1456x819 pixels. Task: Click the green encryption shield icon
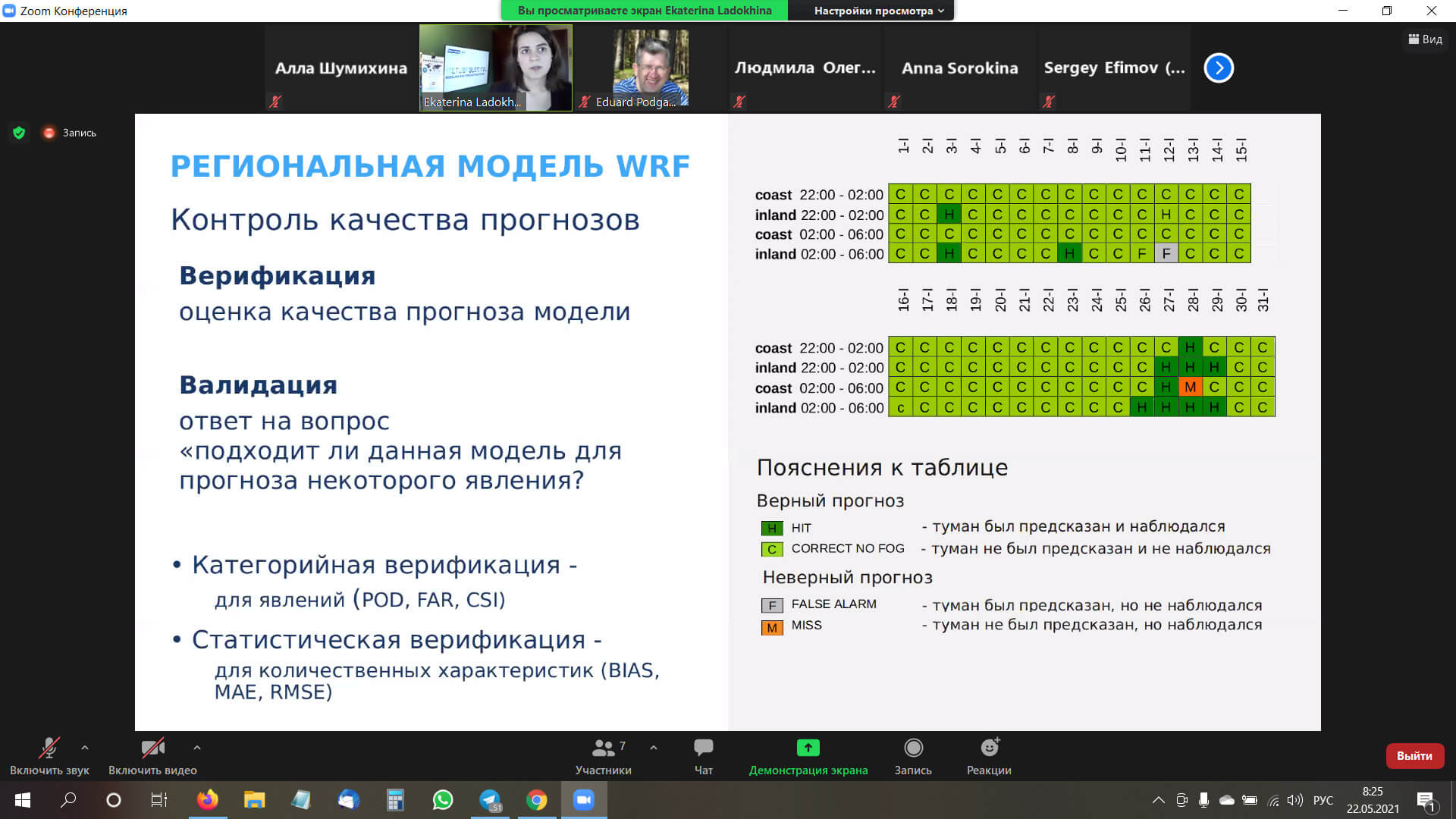tap(19, 133)
